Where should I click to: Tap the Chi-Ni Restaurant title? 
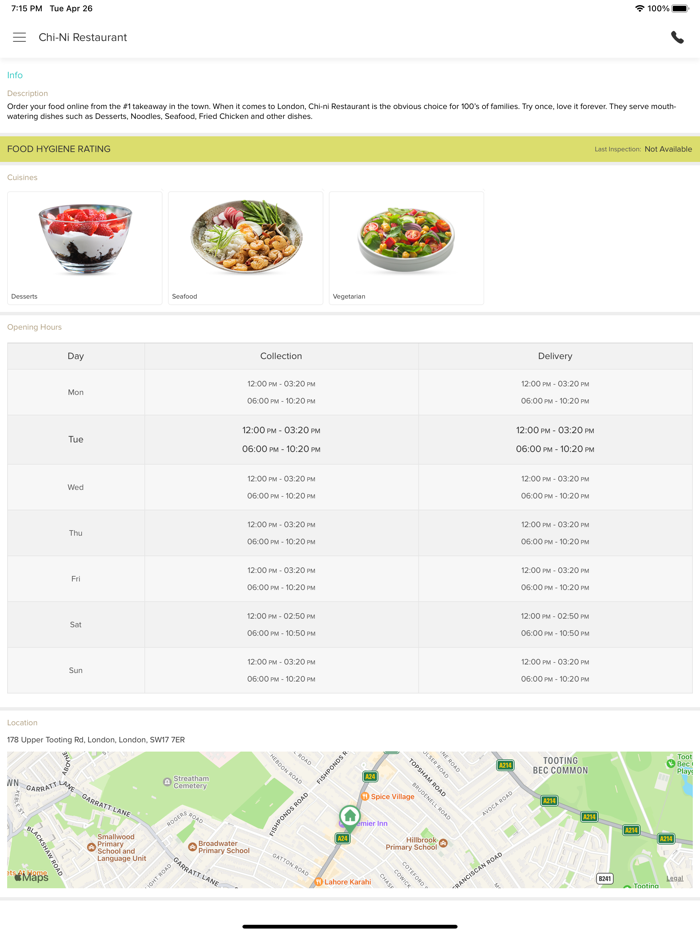tap(83, 37)
